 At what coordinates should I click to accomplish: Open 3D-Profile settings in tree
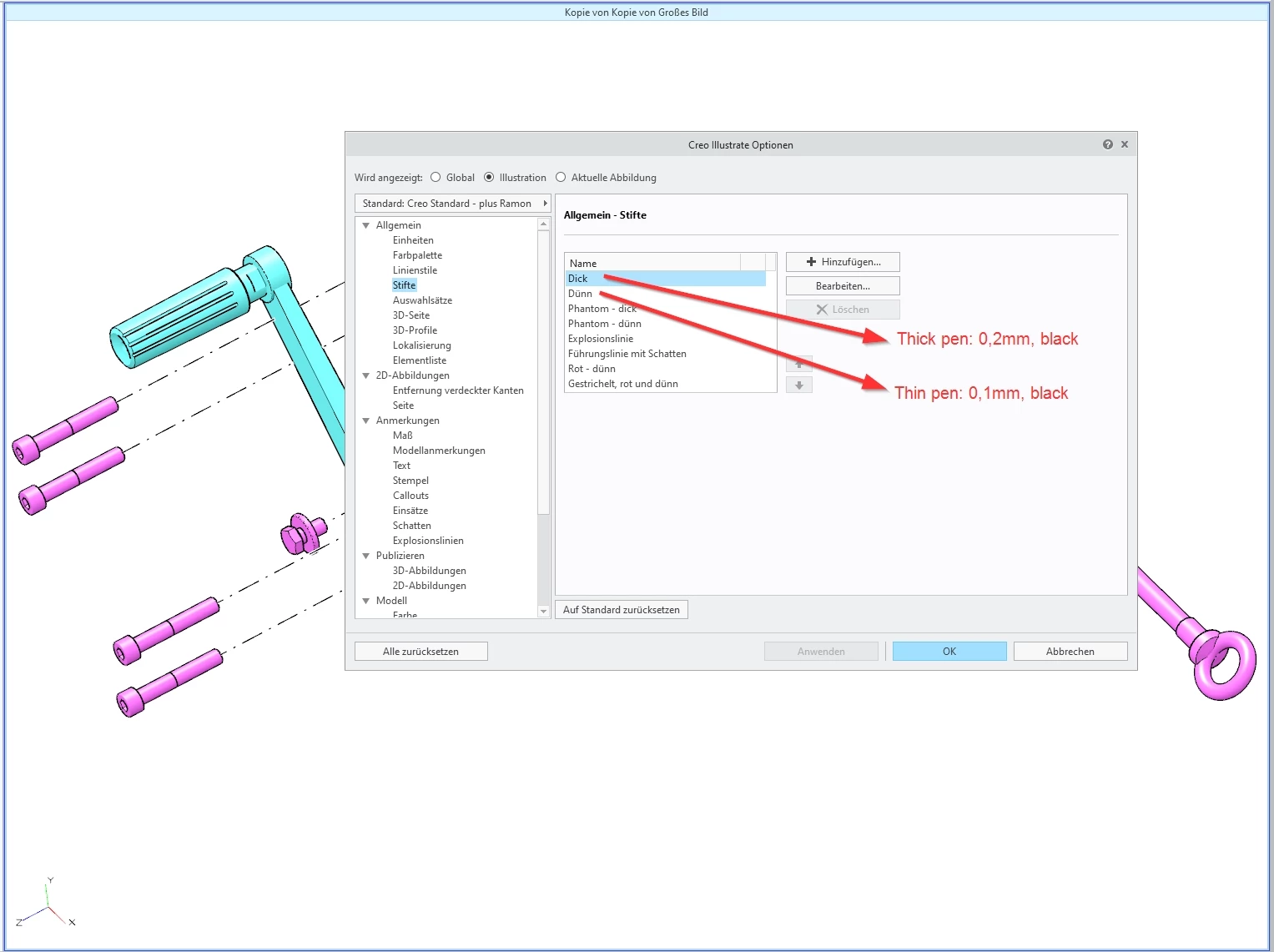pos(415,330)
